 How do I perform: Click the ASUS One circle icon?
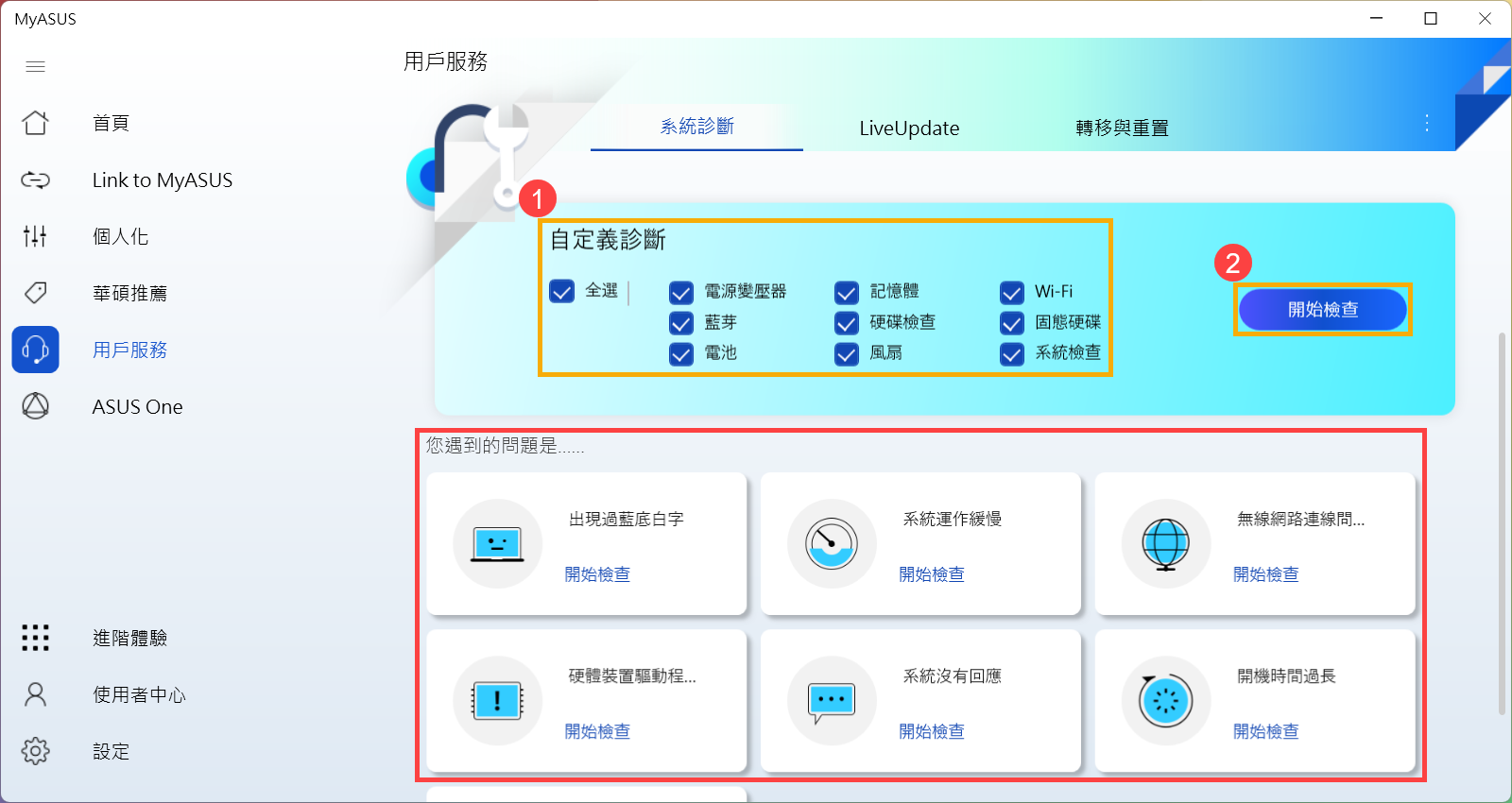coord(36,406)
